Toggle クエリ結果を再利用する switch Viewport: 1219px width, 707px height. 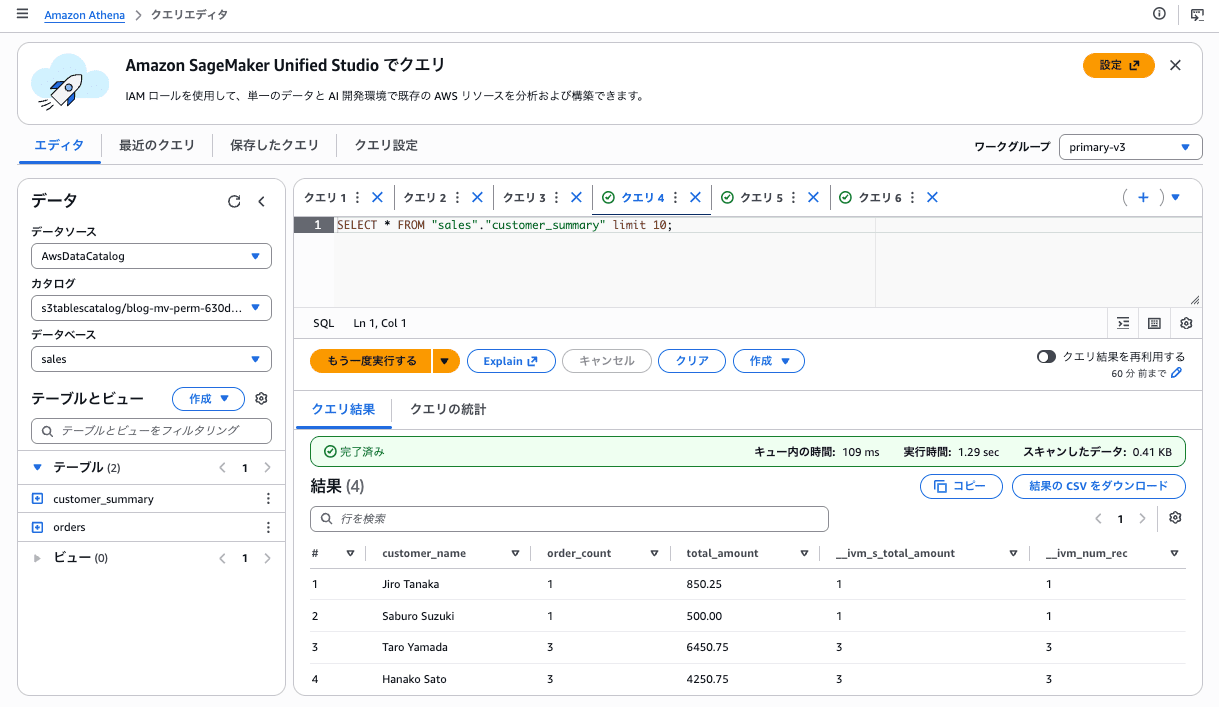[x=1047, y=357]
